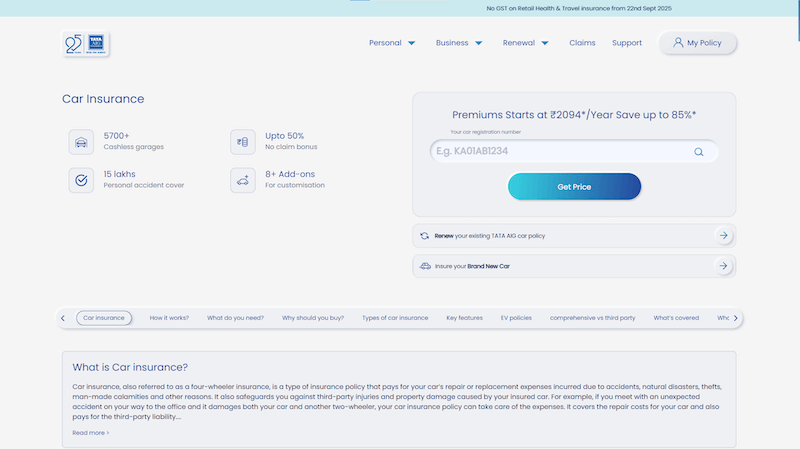Screen dimensions: 800x449
Task: Expand the Business dropdown menu
Action: pyautogui.click(x=459, y=43)
